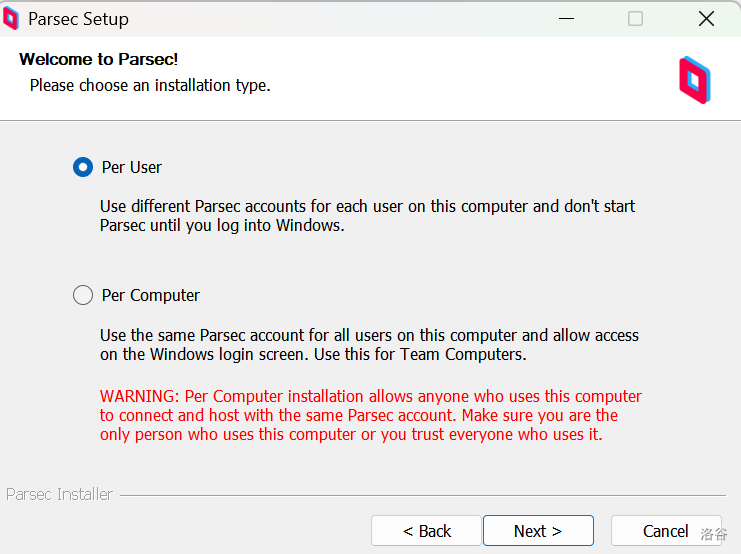Click the watermark in the bottom-right corner
The width and height of the screenshot is (741, 554).
pyautogui.click(x=714, y=534)
